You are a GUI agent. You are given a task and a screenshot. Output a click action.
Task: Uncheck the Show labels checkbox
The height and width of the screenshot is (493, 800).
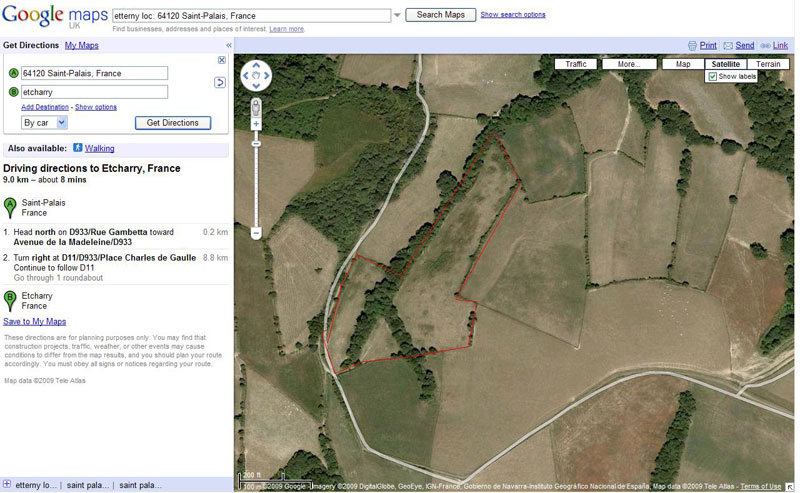pos(712,77)
